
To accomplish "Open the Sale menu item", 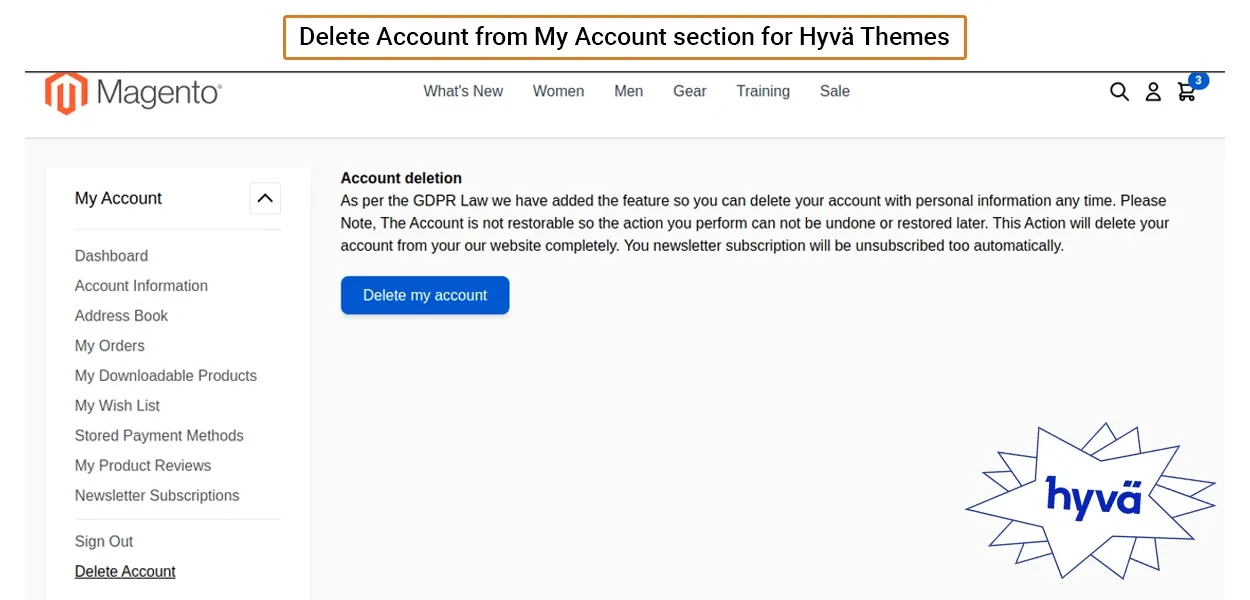I will pos(834,91).
